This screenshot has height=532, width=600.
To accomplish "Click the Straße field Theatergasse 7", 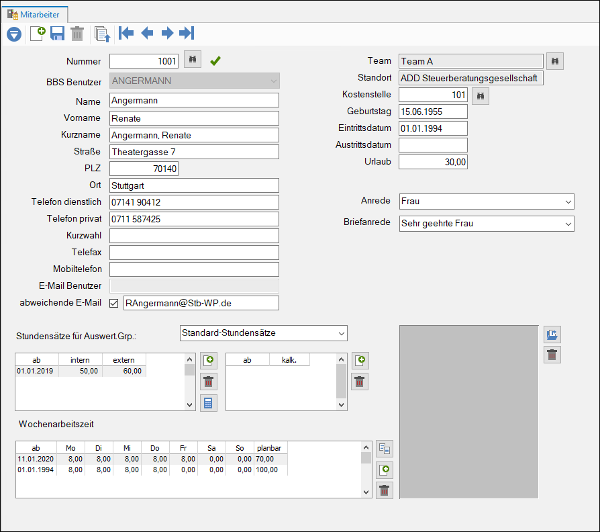I will tap(194, 152).
